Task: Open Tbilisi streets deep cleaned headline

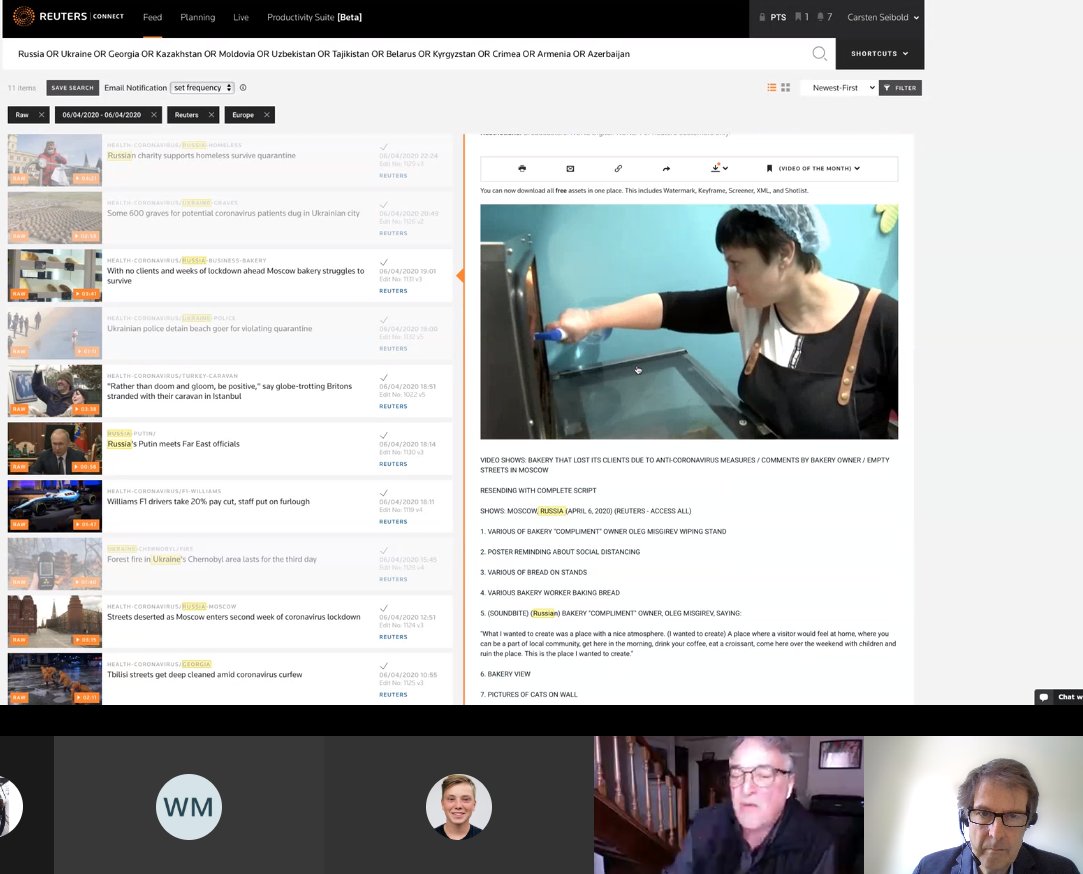Action: coord(204,674)
